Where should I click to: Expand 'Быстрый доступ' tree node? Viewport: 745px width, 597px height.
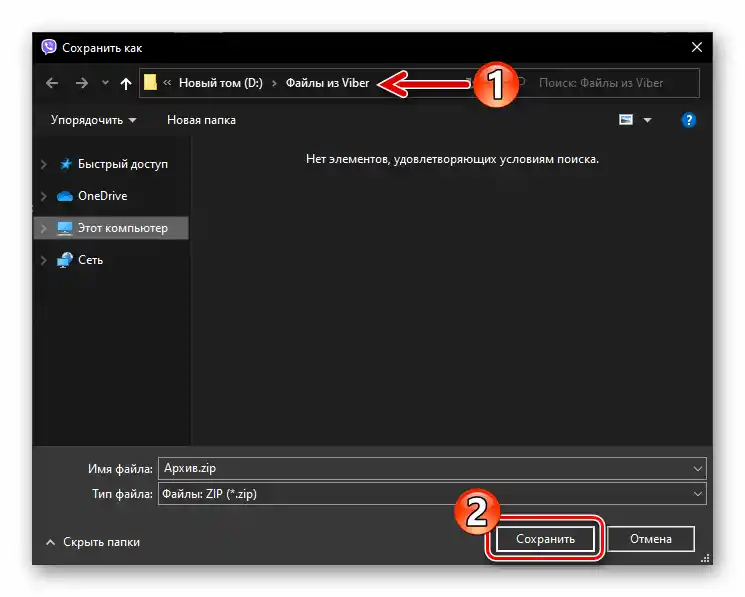coord(44,164)
